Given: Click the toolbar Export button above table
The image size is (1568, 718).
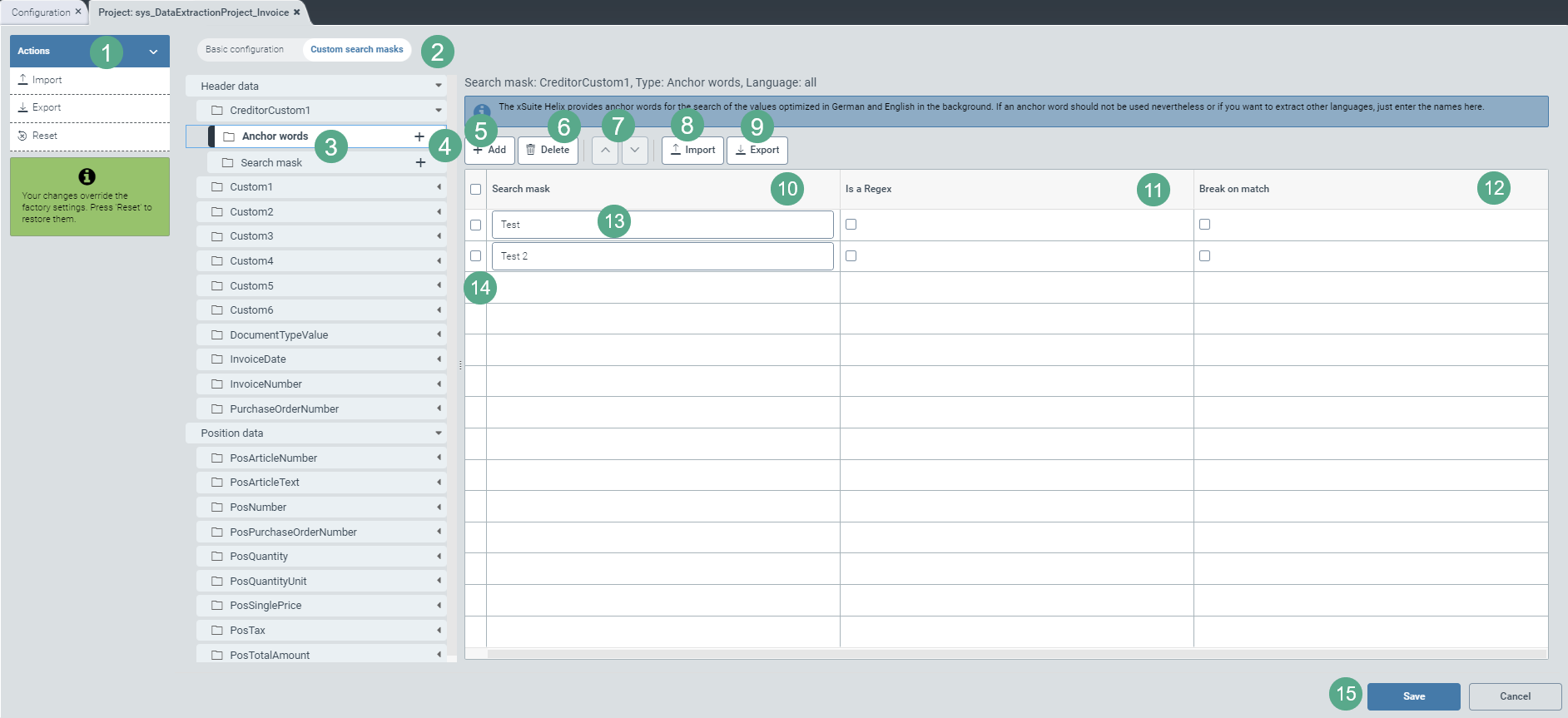Looking at the screenshot, I should coord(757,151).
